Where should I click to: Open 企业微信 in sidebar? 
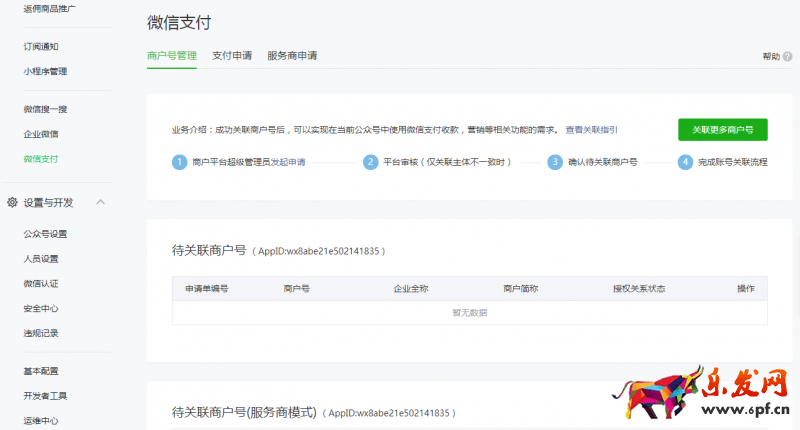pos(41,134)
